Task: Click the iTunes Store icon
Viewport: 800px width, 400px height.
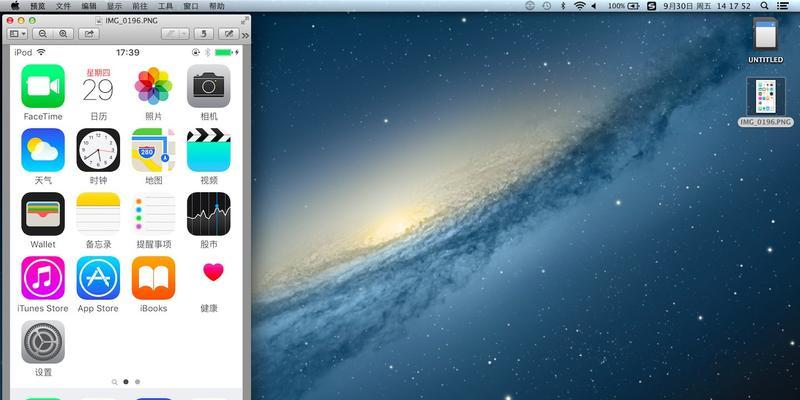Action: (43, 278)
